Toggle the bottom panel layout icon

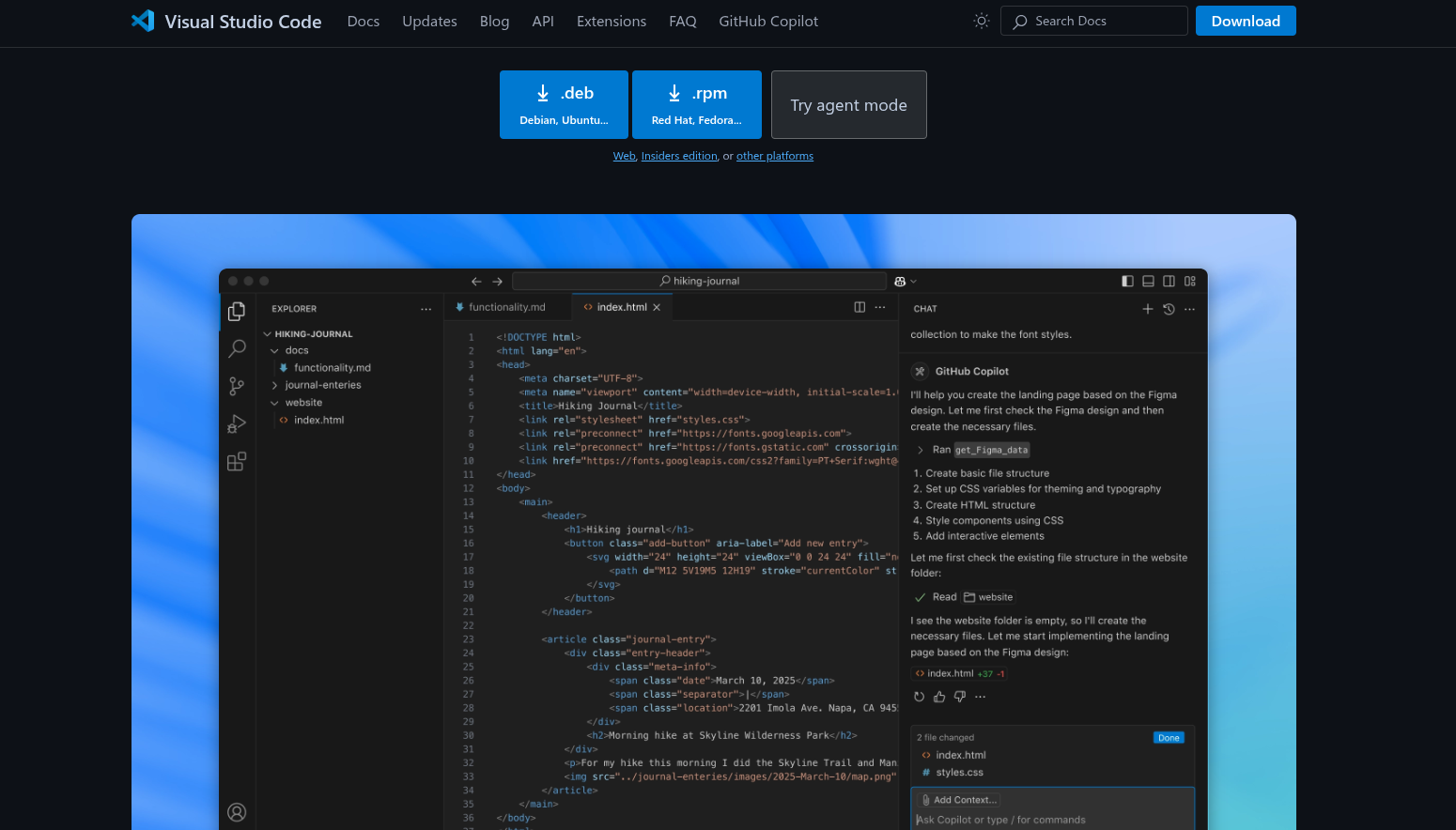pos(1148,281)
